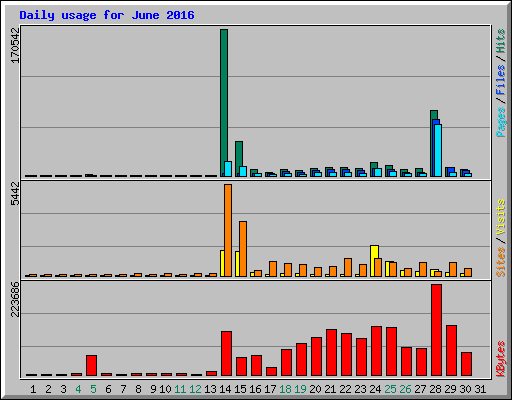Click day label 31 on the axis

point(480,389)
